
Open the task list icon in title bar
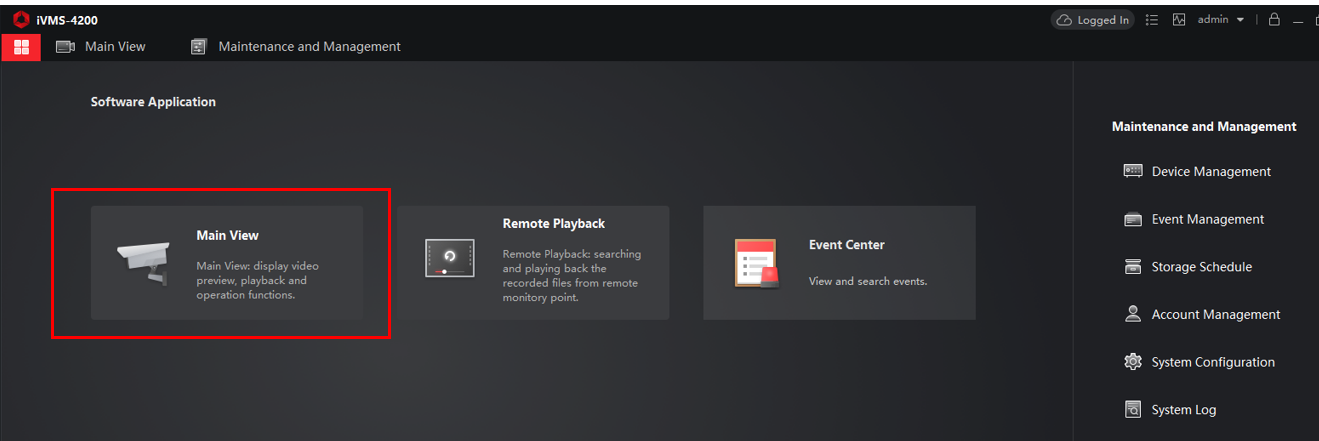[x=1152, y=20]
